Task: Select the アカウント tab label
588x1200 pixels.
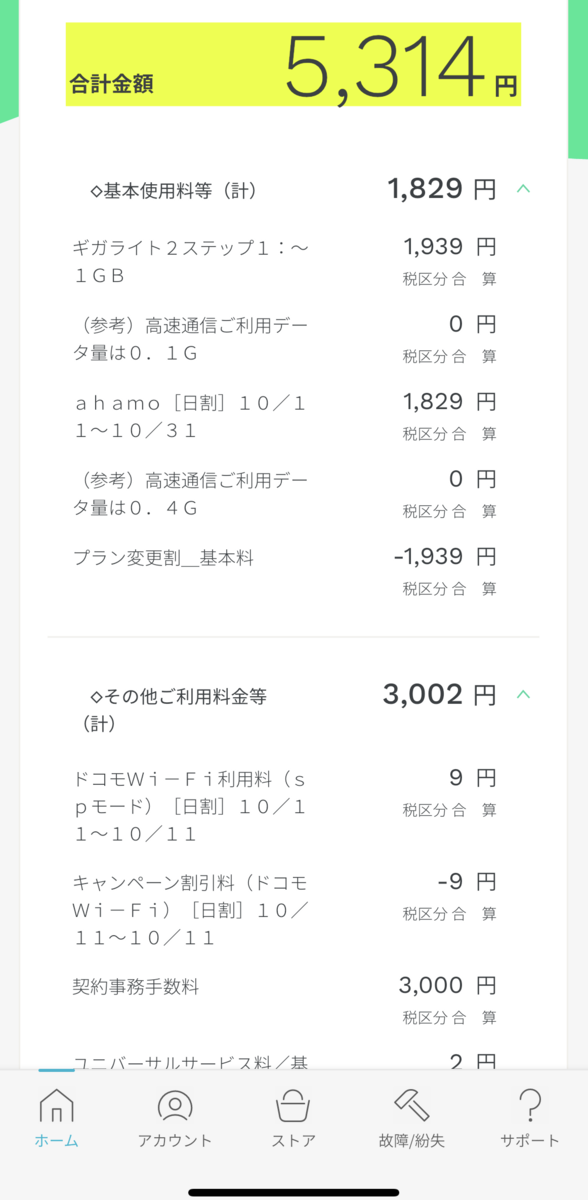Action: [x=175, y=1140]
